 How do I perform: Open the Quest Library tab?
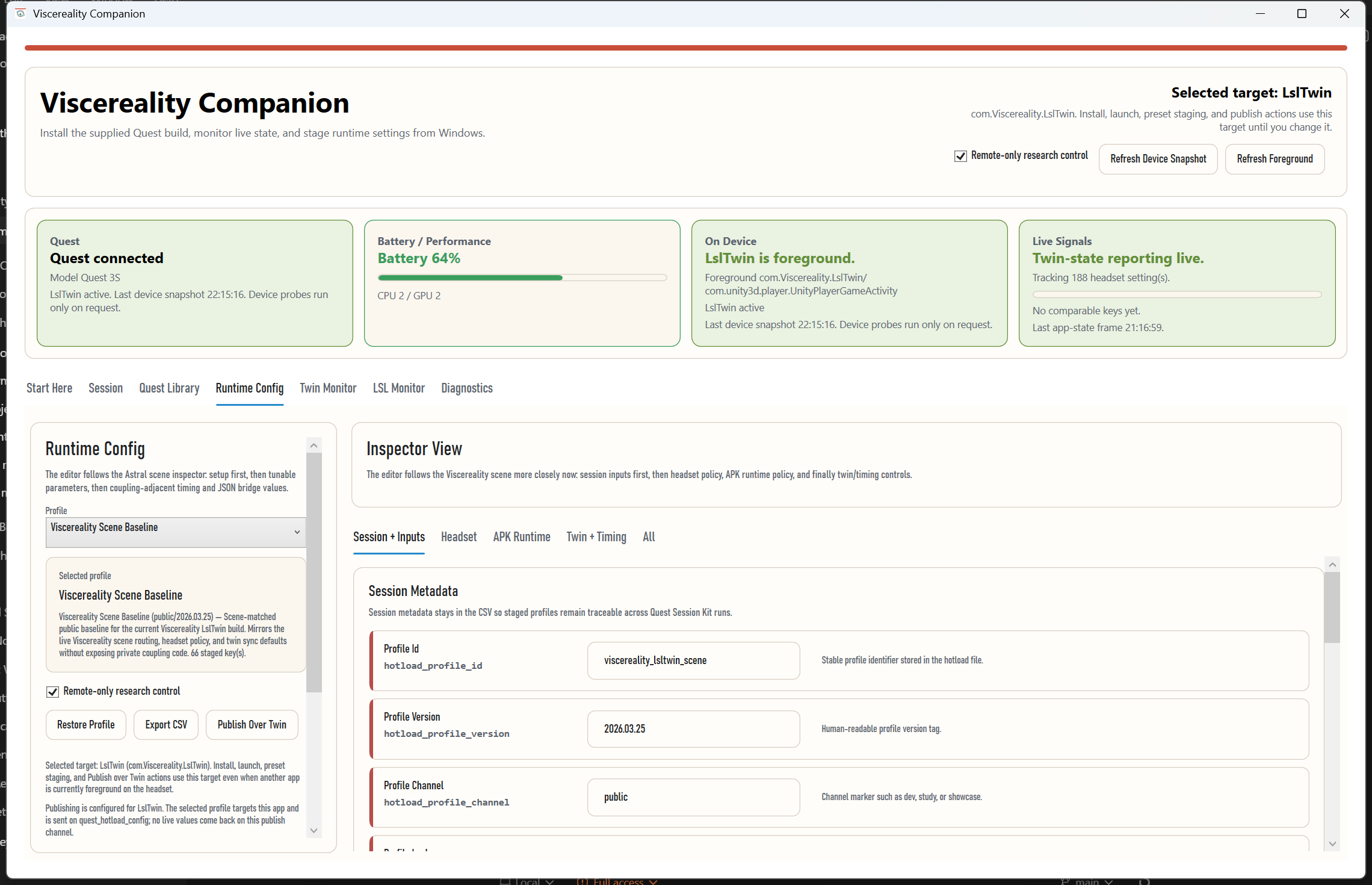(169, 388)
